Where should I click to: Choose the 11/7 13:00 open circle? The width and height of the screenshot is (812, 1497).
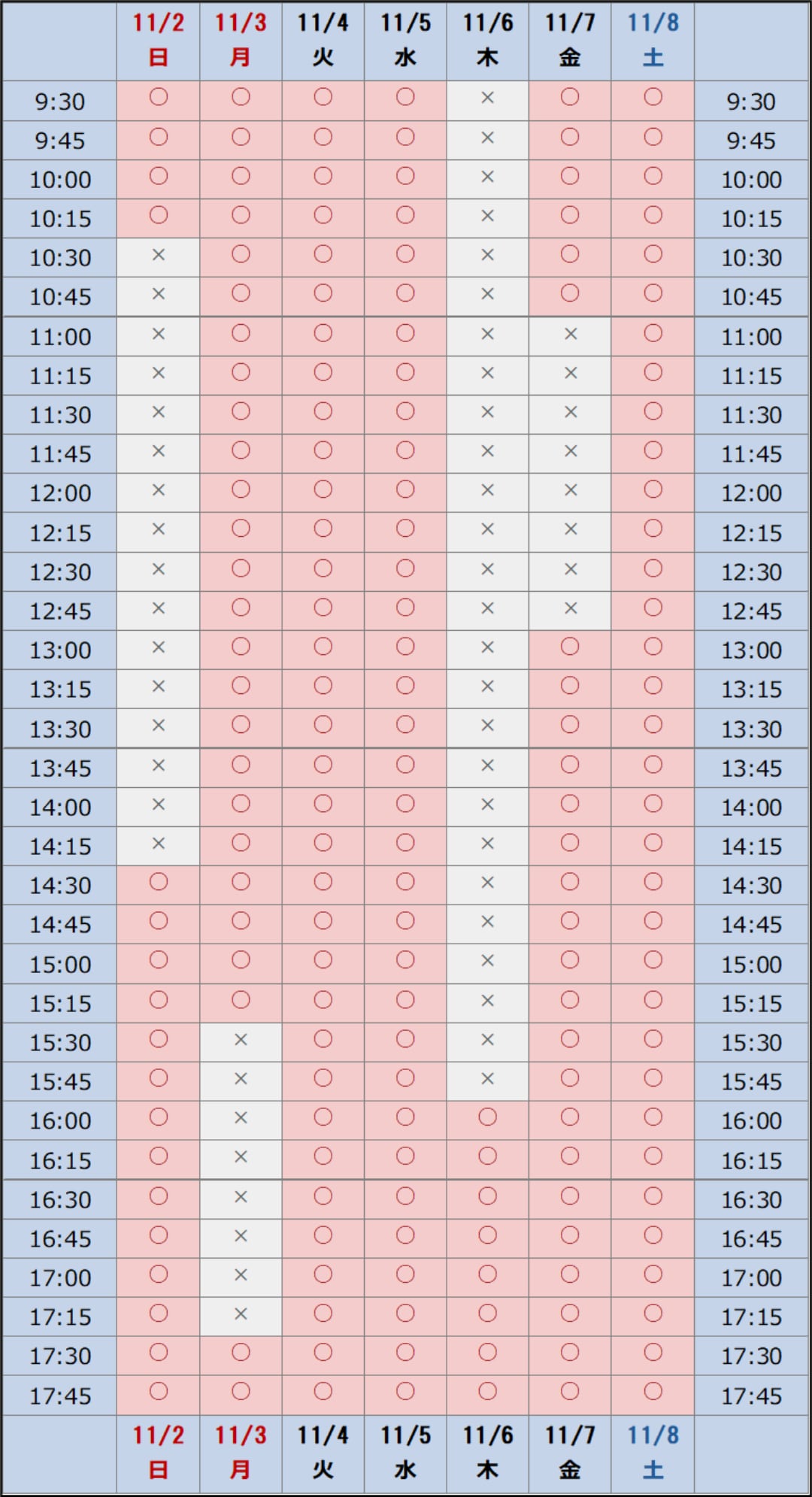click(x=570, y=647)
